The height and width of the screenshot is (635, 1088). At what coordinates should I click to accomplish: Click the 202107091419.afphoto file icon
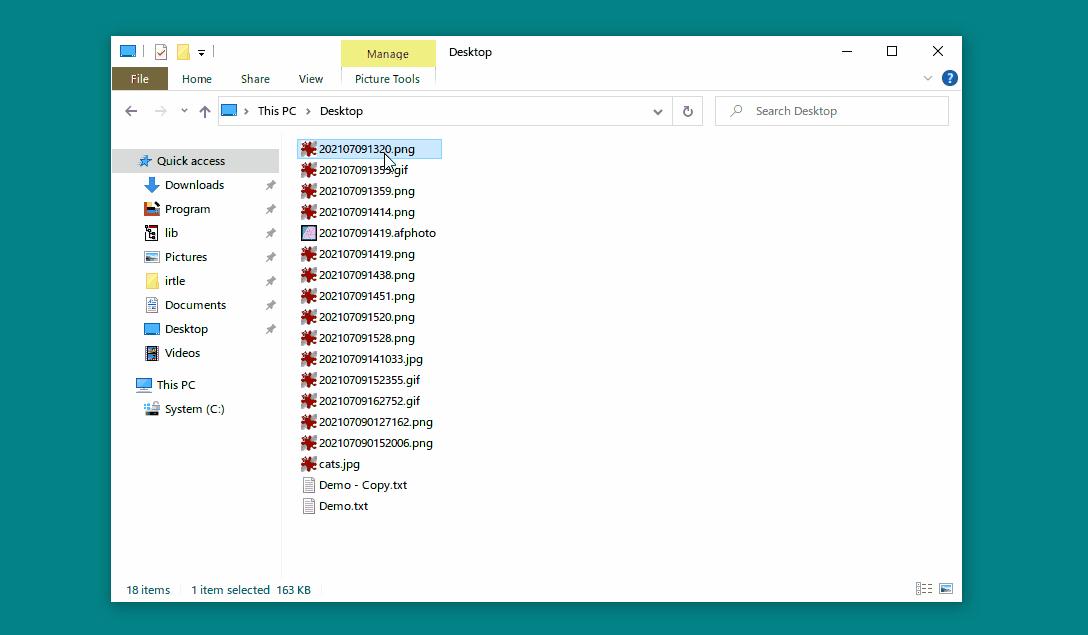[309, 233]
